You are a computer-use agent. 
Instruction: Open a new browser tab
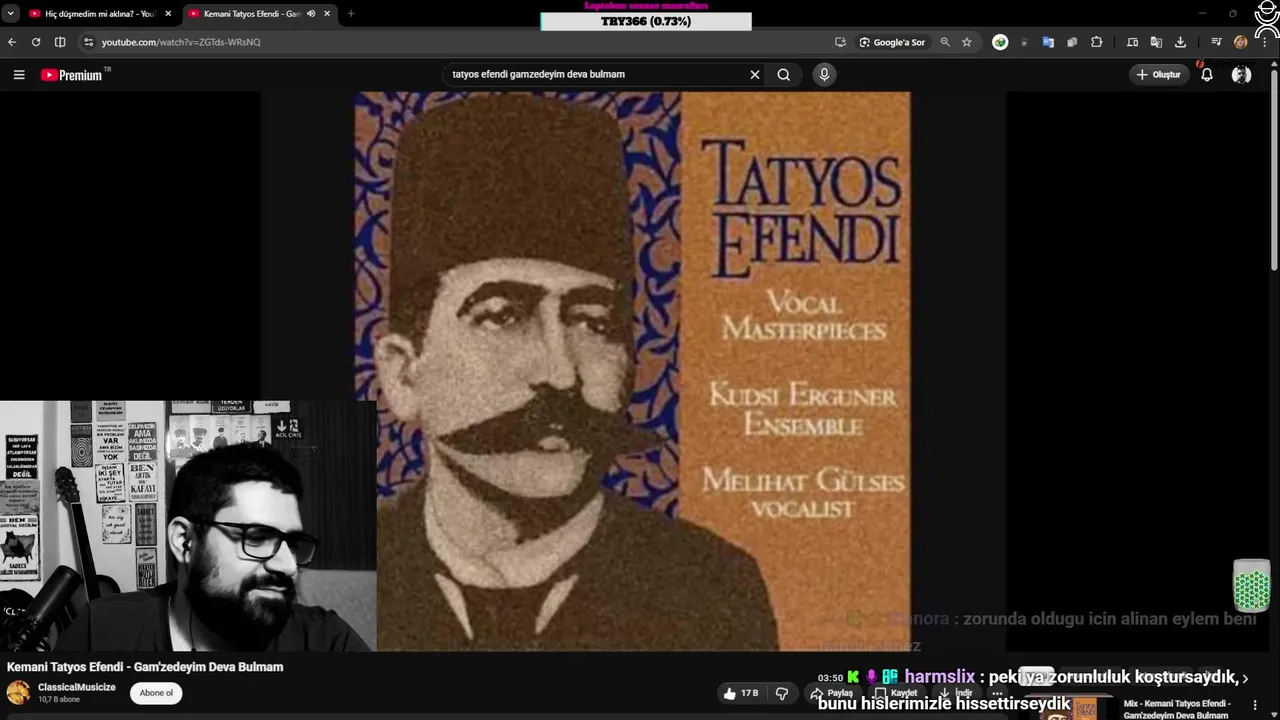coord(351,14)
